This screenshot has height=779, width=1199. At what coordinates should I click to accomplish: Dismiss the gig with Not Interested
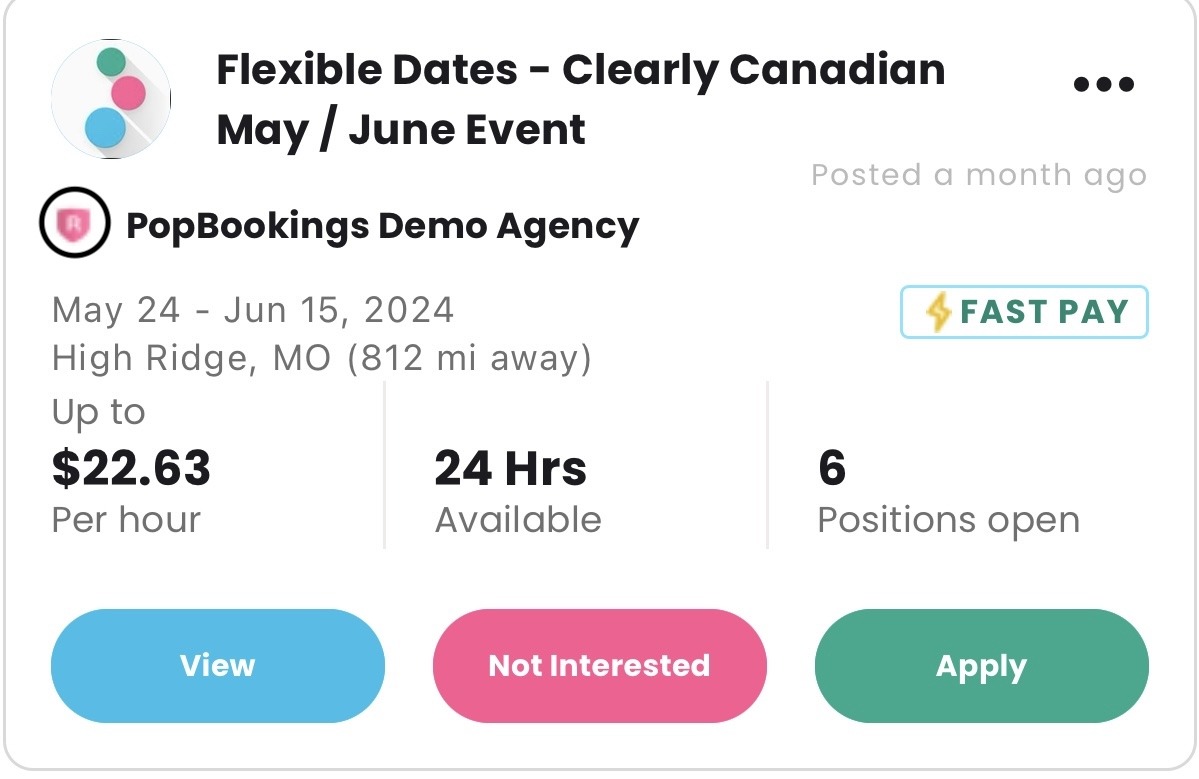pos(599,666)
